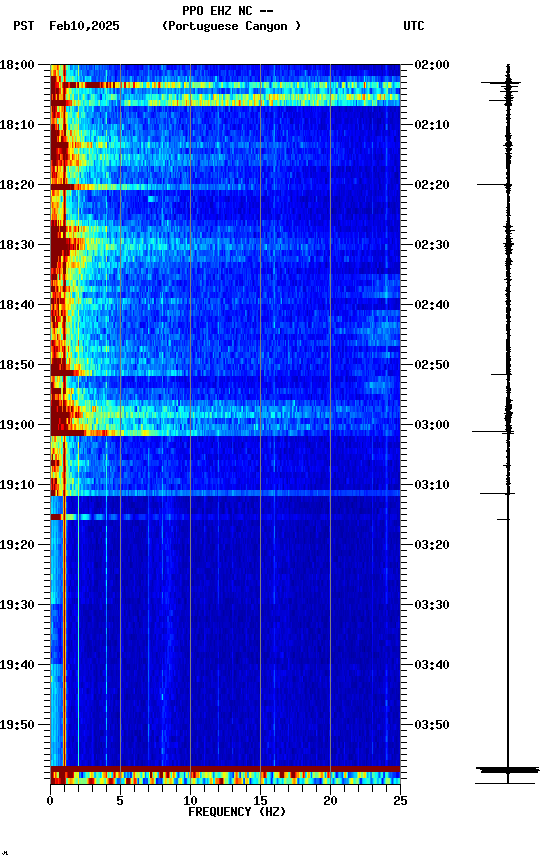Click the large seismogram spike at trace bottom
The image size is (552, 864).
[507, 770]
